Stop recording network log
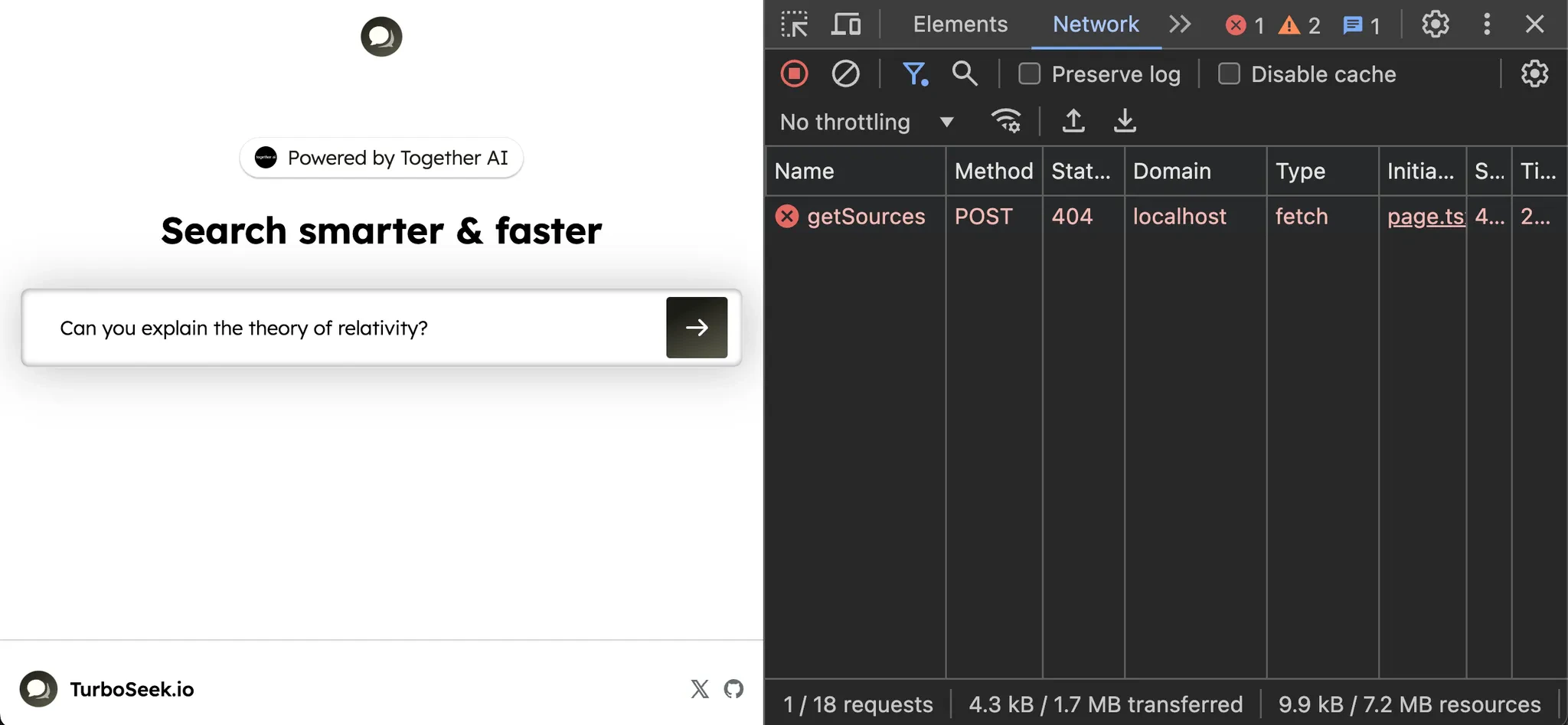 pyautogui.click(x=794, y=73)
